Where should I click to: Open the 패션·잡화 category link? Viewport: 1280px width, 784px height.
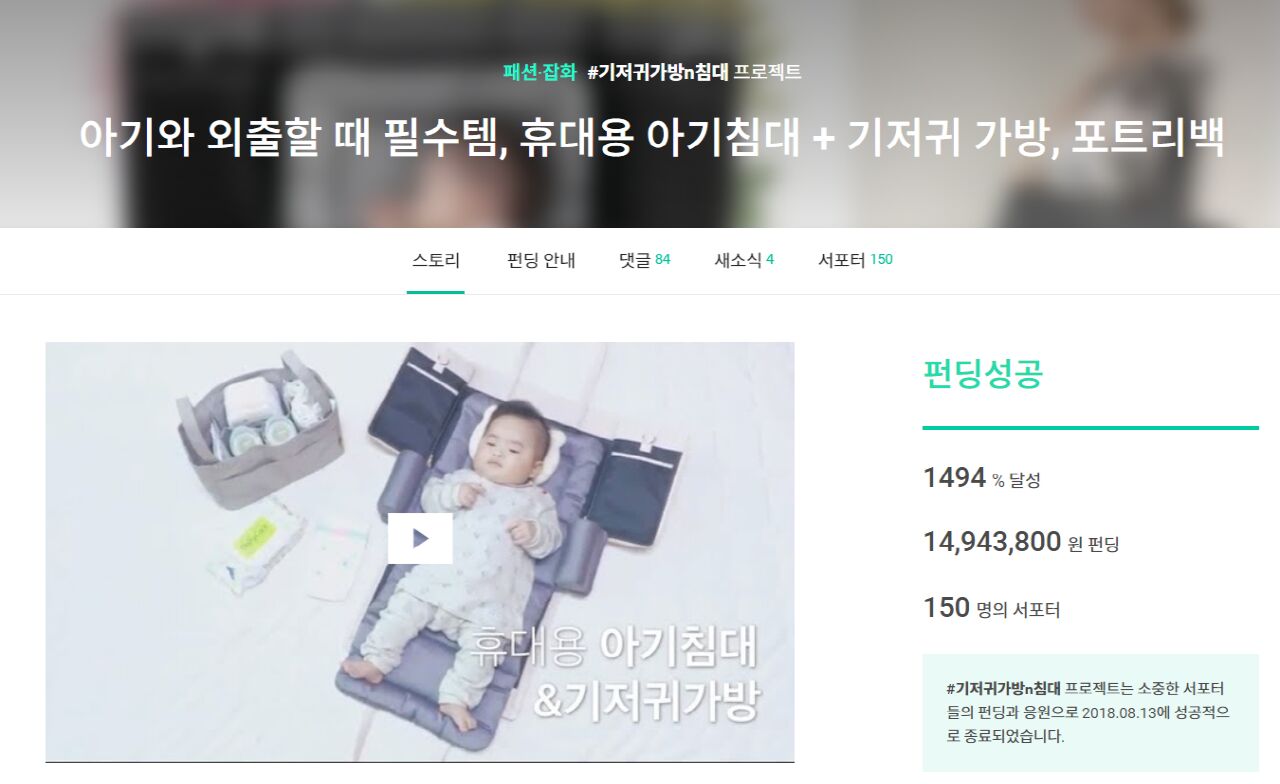pyautogui.click(x=540, y=72)
